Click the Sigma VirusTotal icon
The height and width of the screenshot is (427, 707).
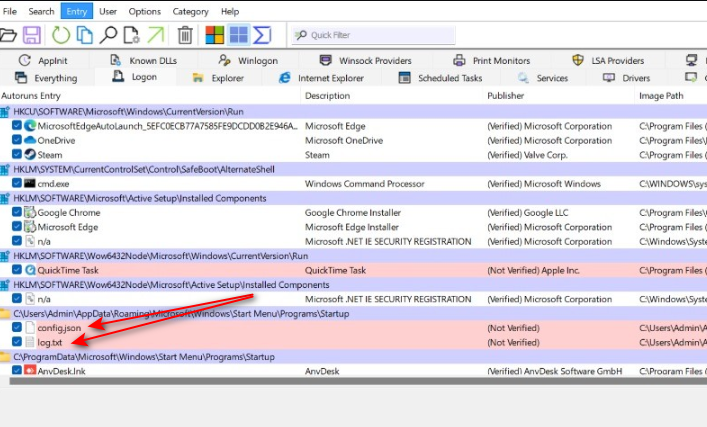(x=262, y=35)
